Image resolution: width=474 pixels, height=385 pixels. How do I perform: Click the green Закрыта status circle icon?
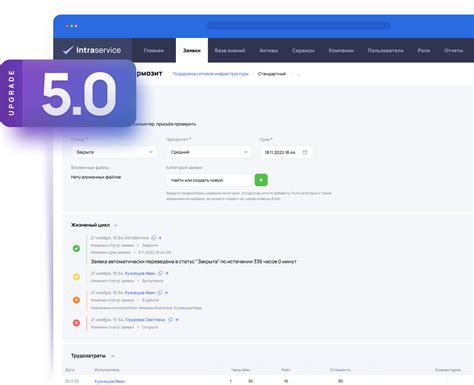(x=76, y=248)
